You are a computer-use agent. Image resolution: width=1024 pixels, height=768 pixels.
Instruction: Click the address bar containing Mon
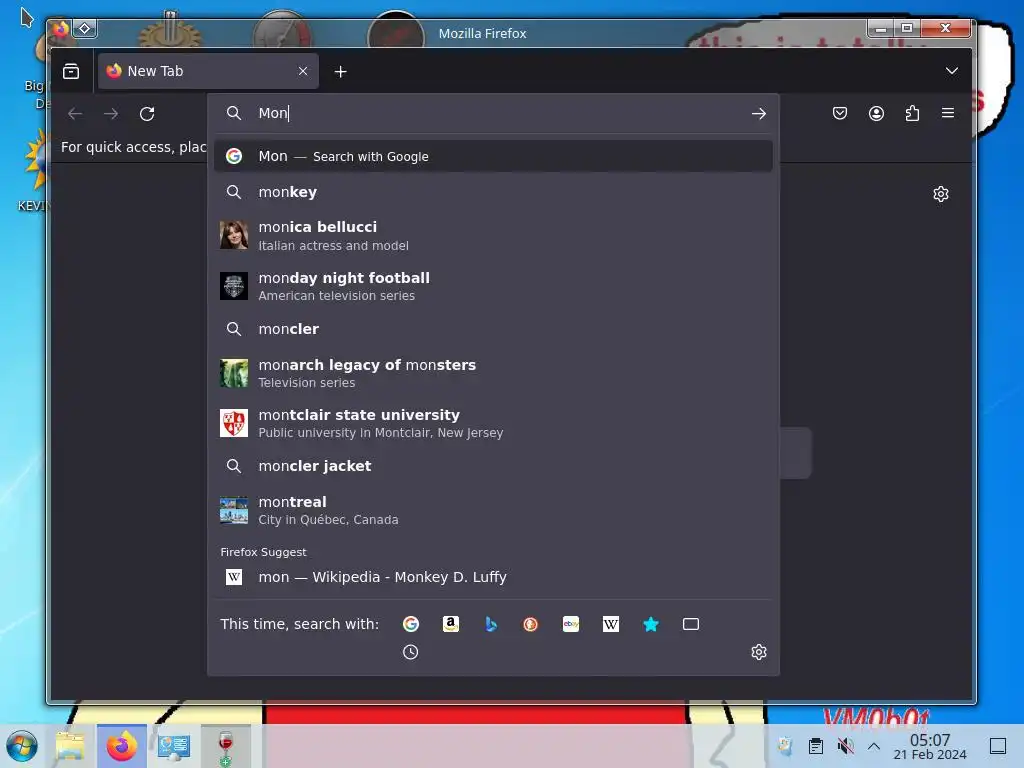pos(493,113)
